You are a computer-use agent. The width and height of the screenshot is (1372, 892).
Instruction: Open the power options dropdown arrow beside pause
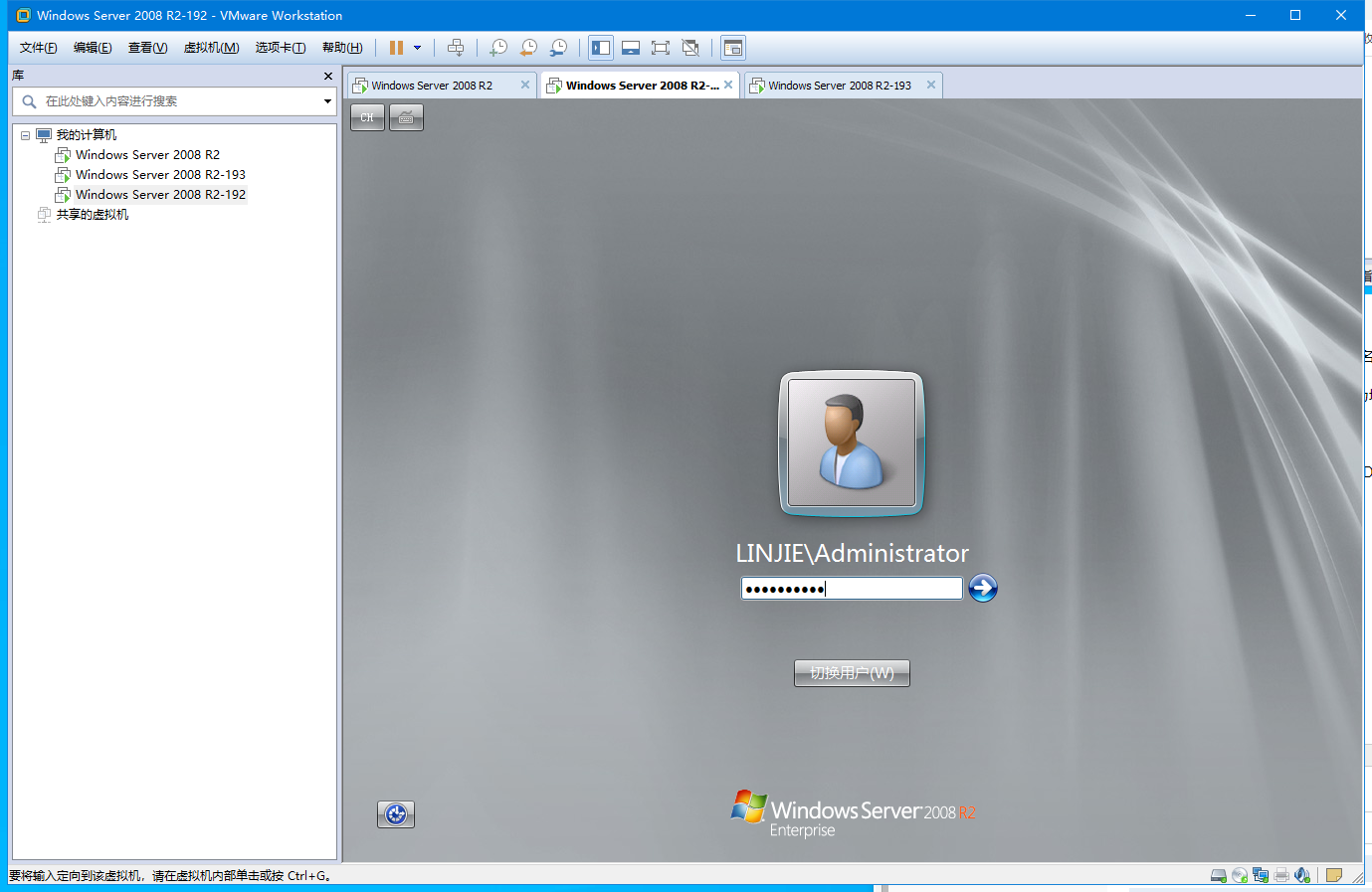tap(417, 48)
